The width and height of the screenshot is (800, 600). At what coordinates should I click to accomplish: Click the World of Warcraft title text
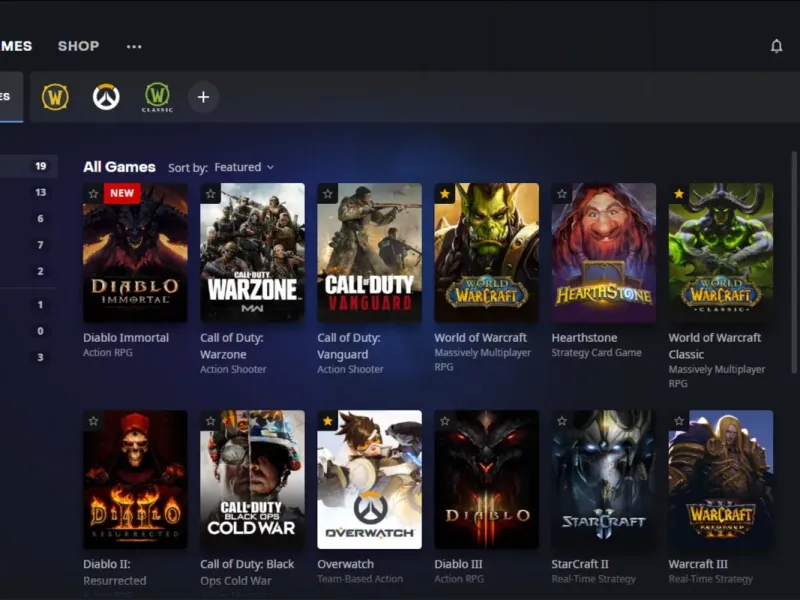pyautogui.click(x=480, y=338)
